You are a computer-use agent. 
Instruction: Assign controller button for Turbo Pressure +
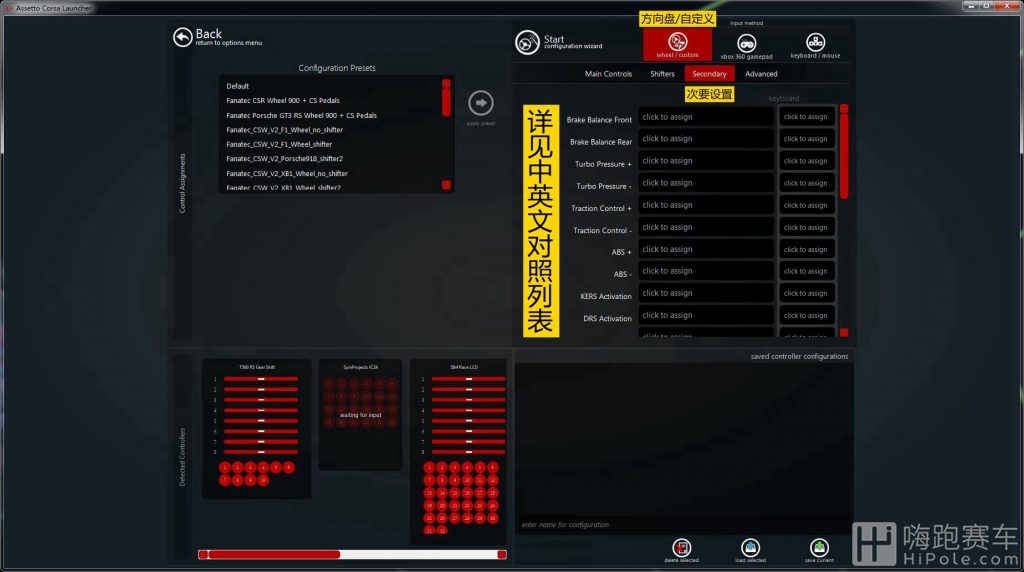706,161
